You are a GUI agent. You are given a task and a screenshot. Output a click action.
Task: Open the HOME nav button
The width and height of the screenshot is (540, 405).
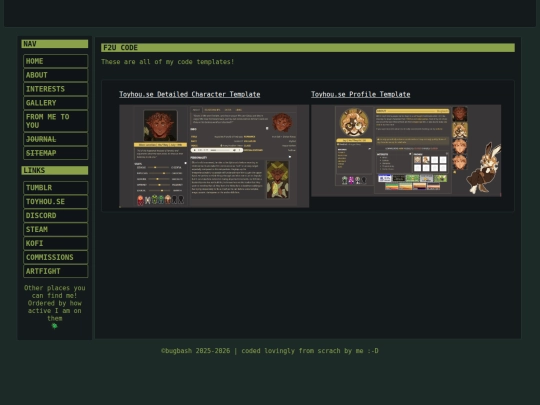click(x=55, y=61)
